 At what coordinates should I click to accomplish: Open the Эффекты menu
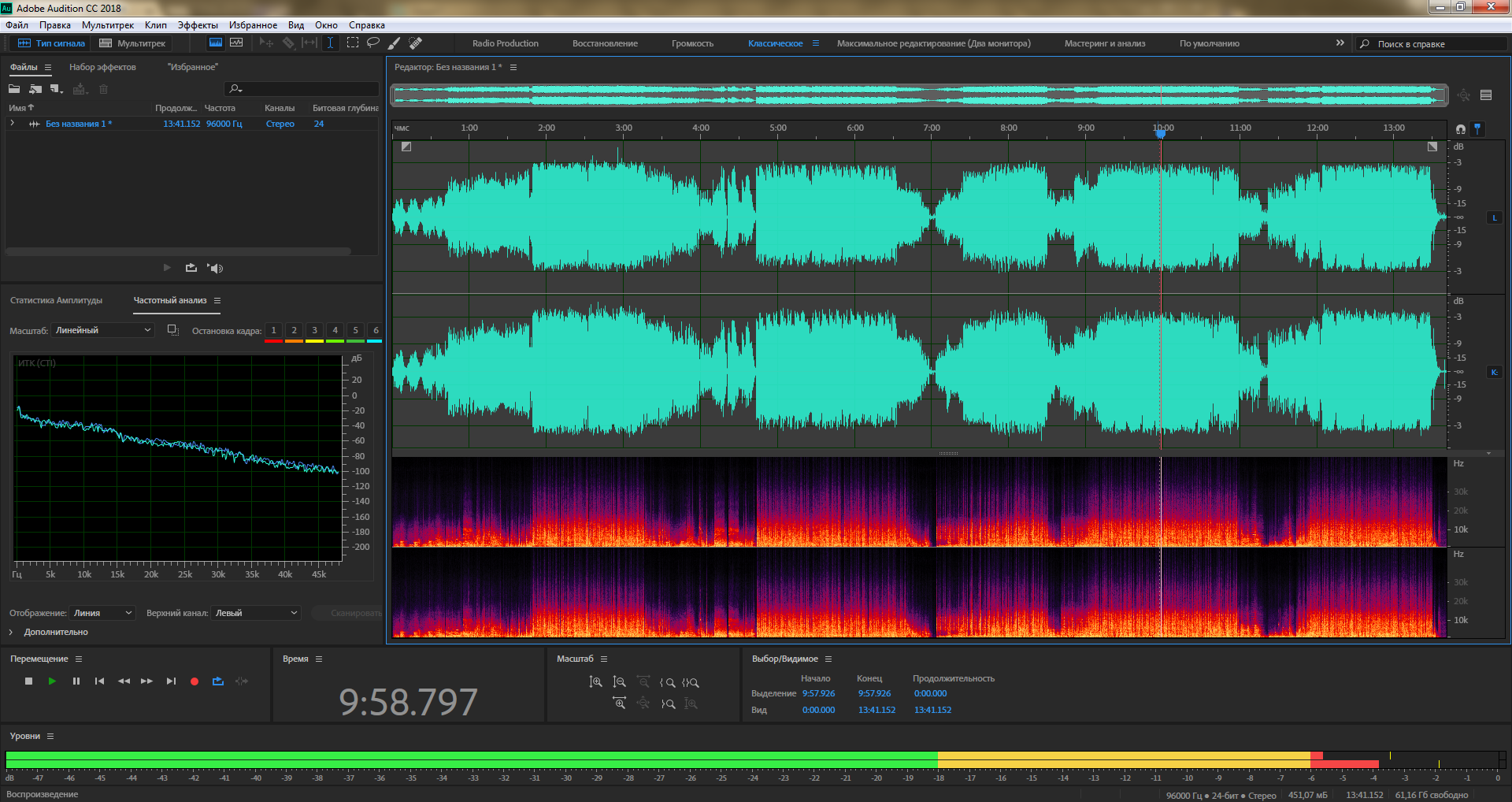pyautogui.click(x=197, y=25)
